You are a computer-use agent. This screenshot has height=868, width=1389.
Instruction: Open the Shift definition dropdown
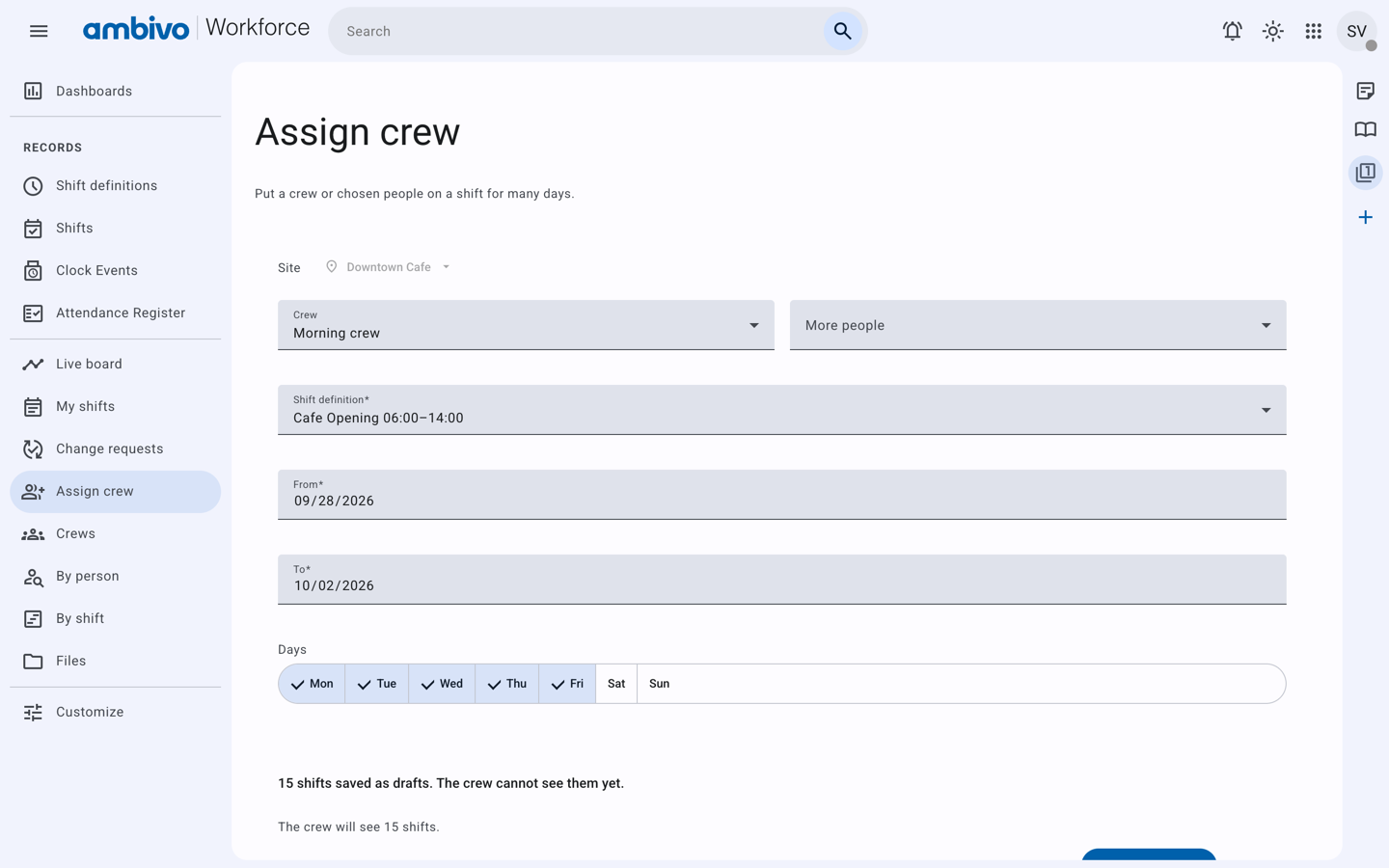(782, 410)
